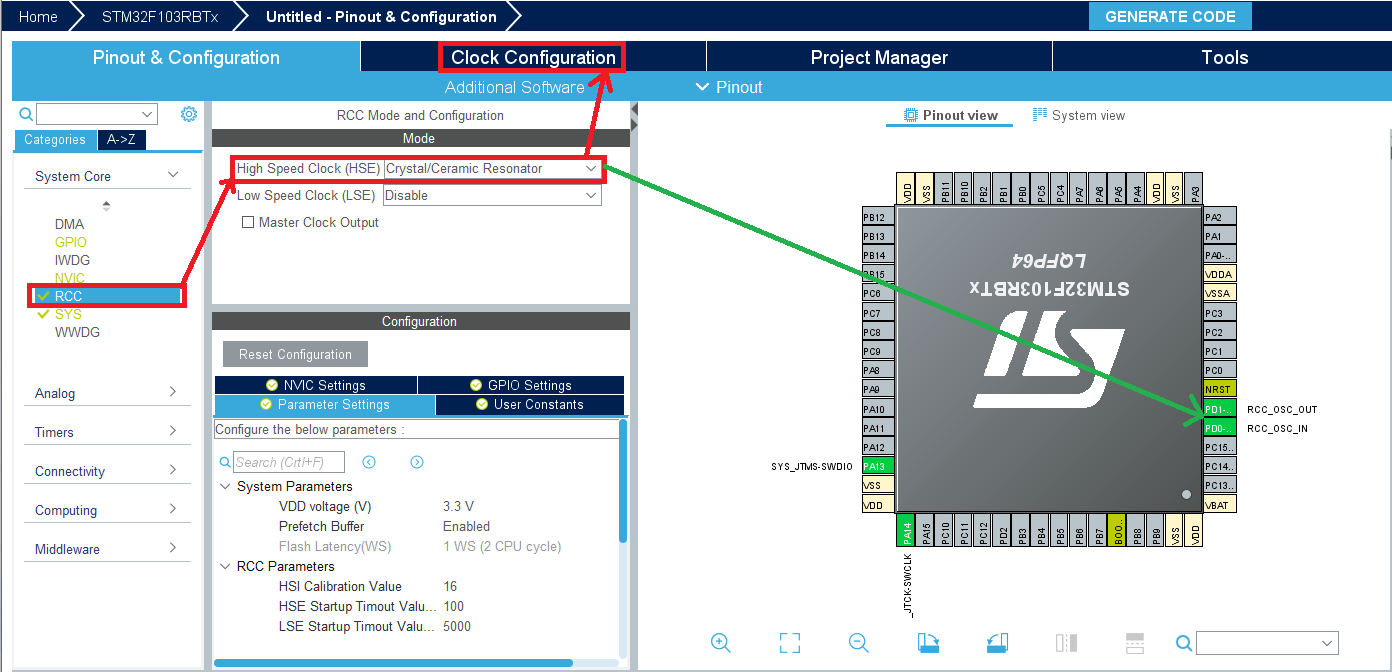Go to next search result in parameters
The width and height of the screenshot is (1392, 672).
click(x=417, y=462)
